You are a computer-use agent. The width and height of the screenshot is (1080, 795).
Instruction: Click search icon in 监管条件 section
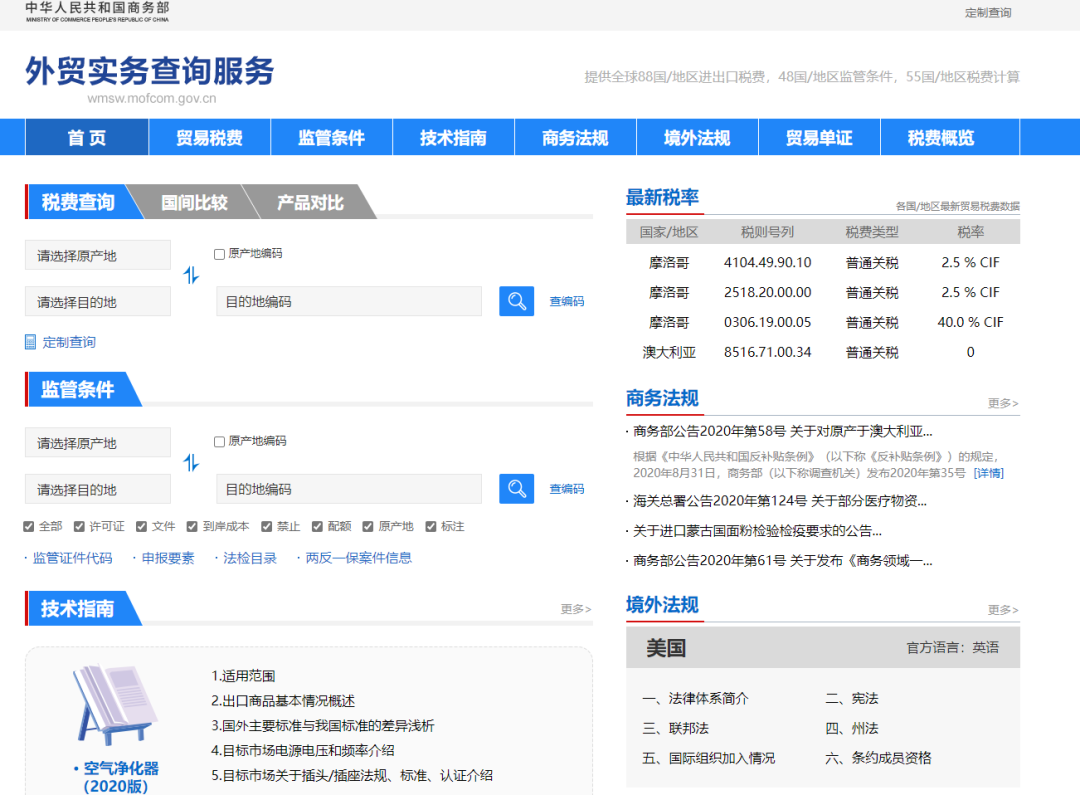pos(516,489)
